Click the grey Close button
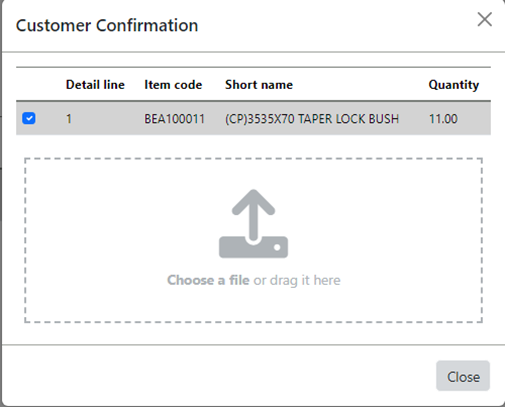 click(x=463, y=376)
